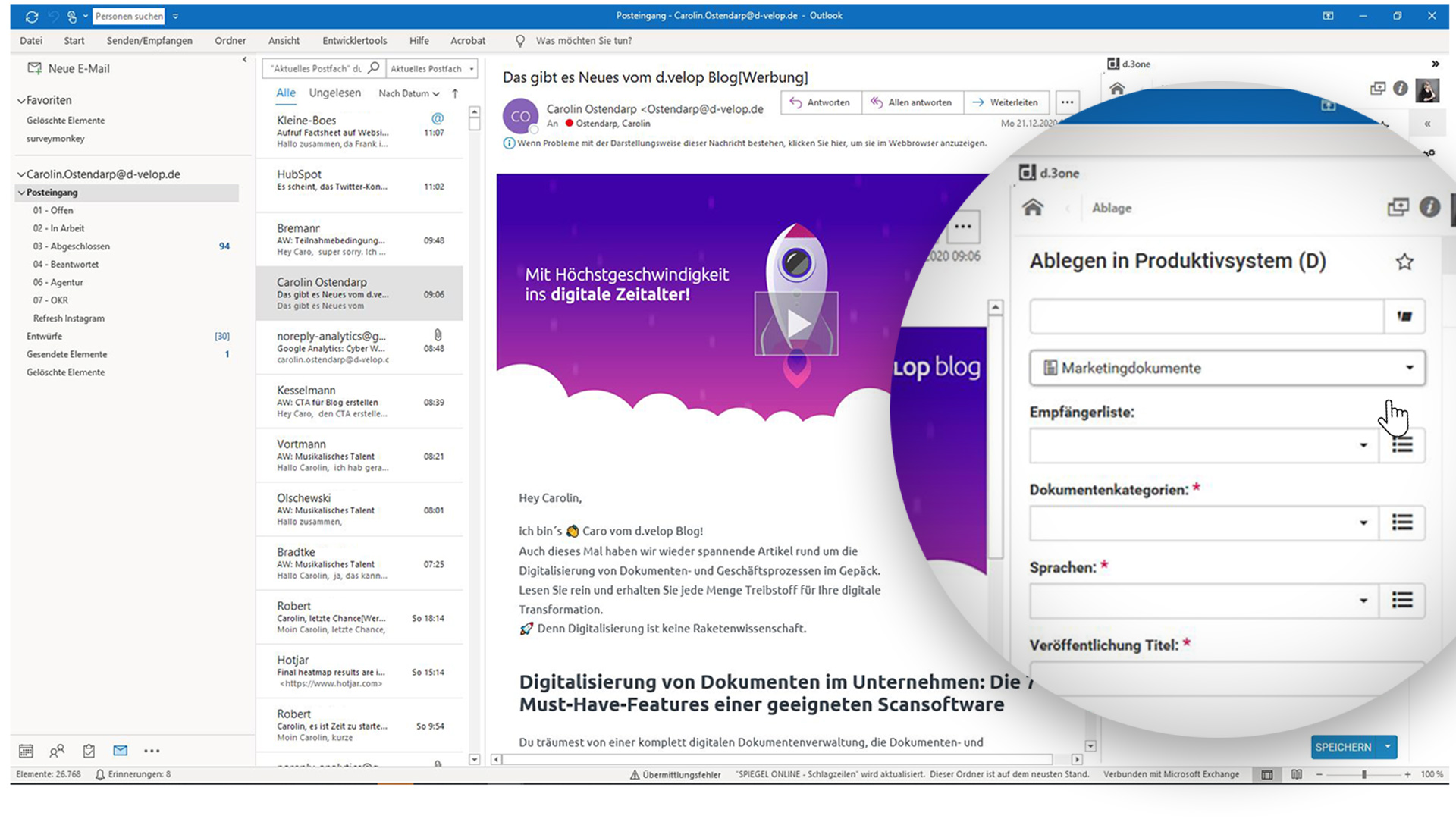Show more navigation options (three dots)
This screenshot has height=819, width=1456.
152,751
